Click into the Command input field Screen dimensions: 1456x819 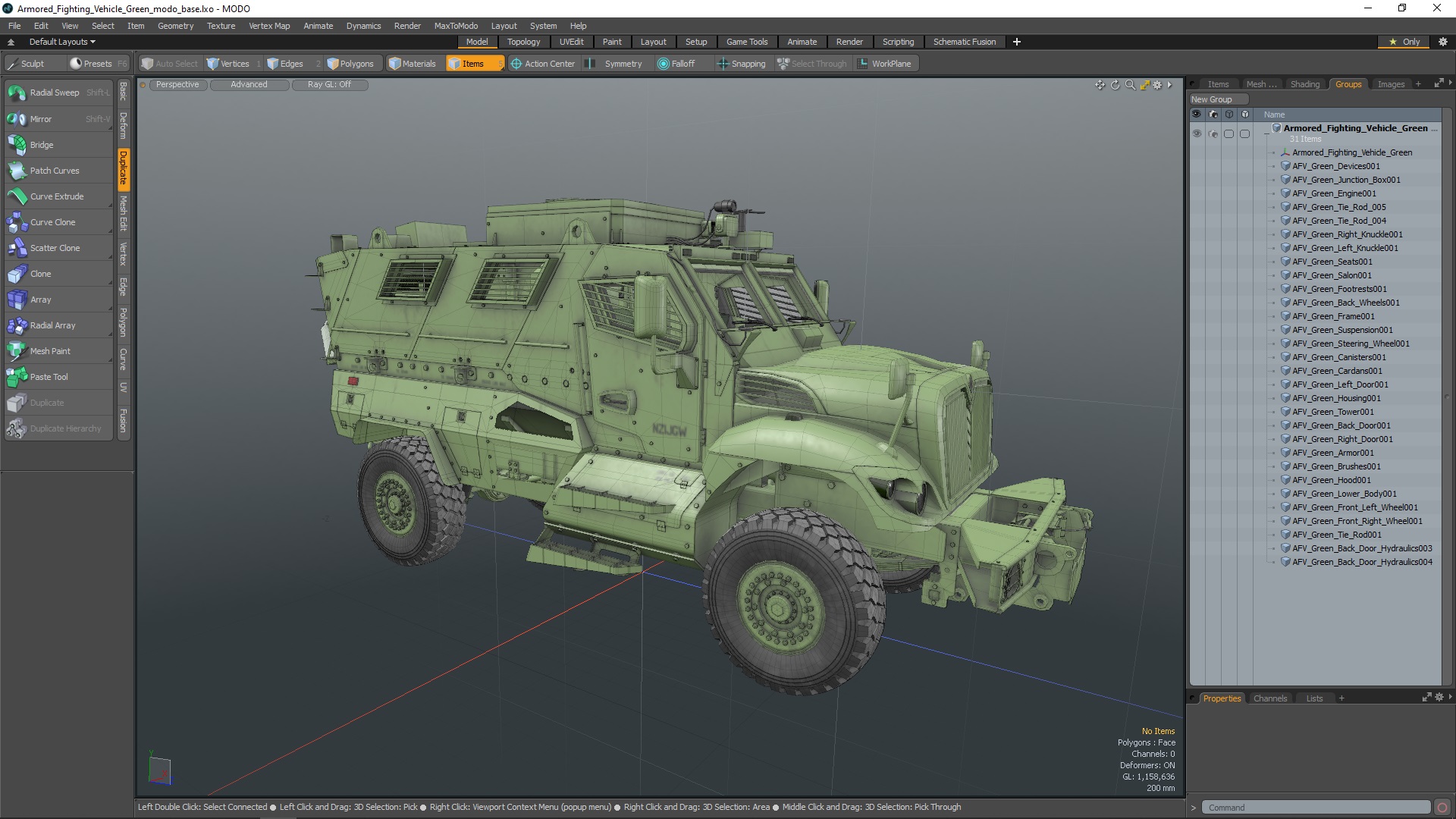(1316, 808)
